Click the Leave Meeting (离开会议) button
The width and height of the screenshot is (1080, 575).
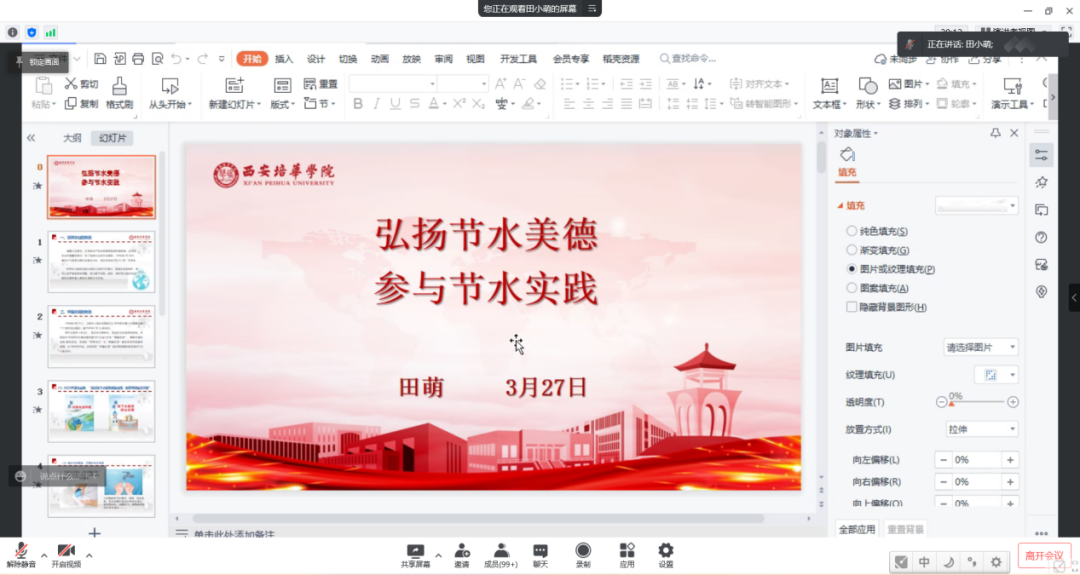1046,555
